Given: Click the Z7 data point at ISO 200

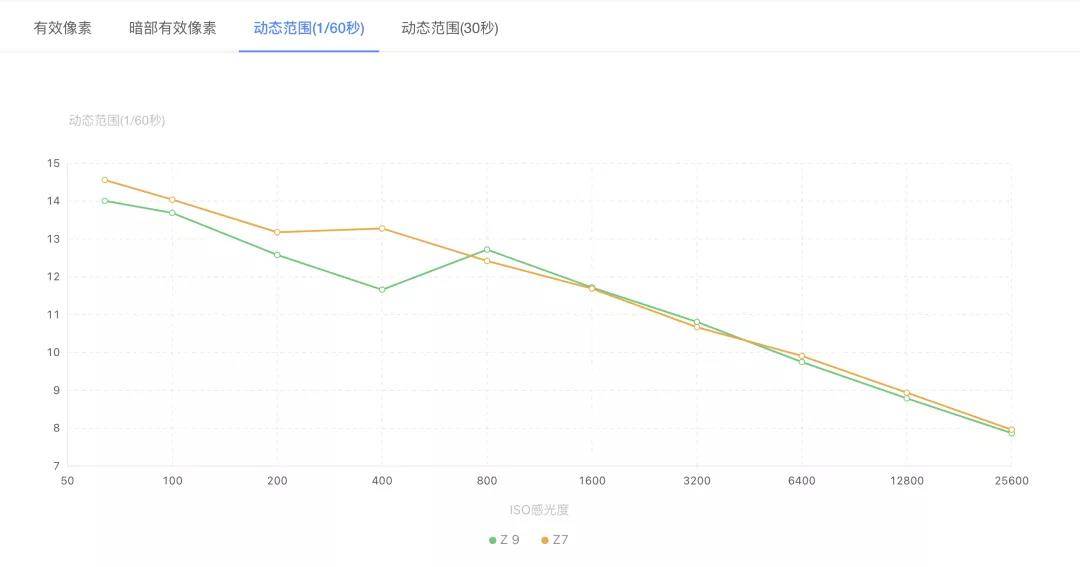Looking at the screenshot, I should 277,232.
